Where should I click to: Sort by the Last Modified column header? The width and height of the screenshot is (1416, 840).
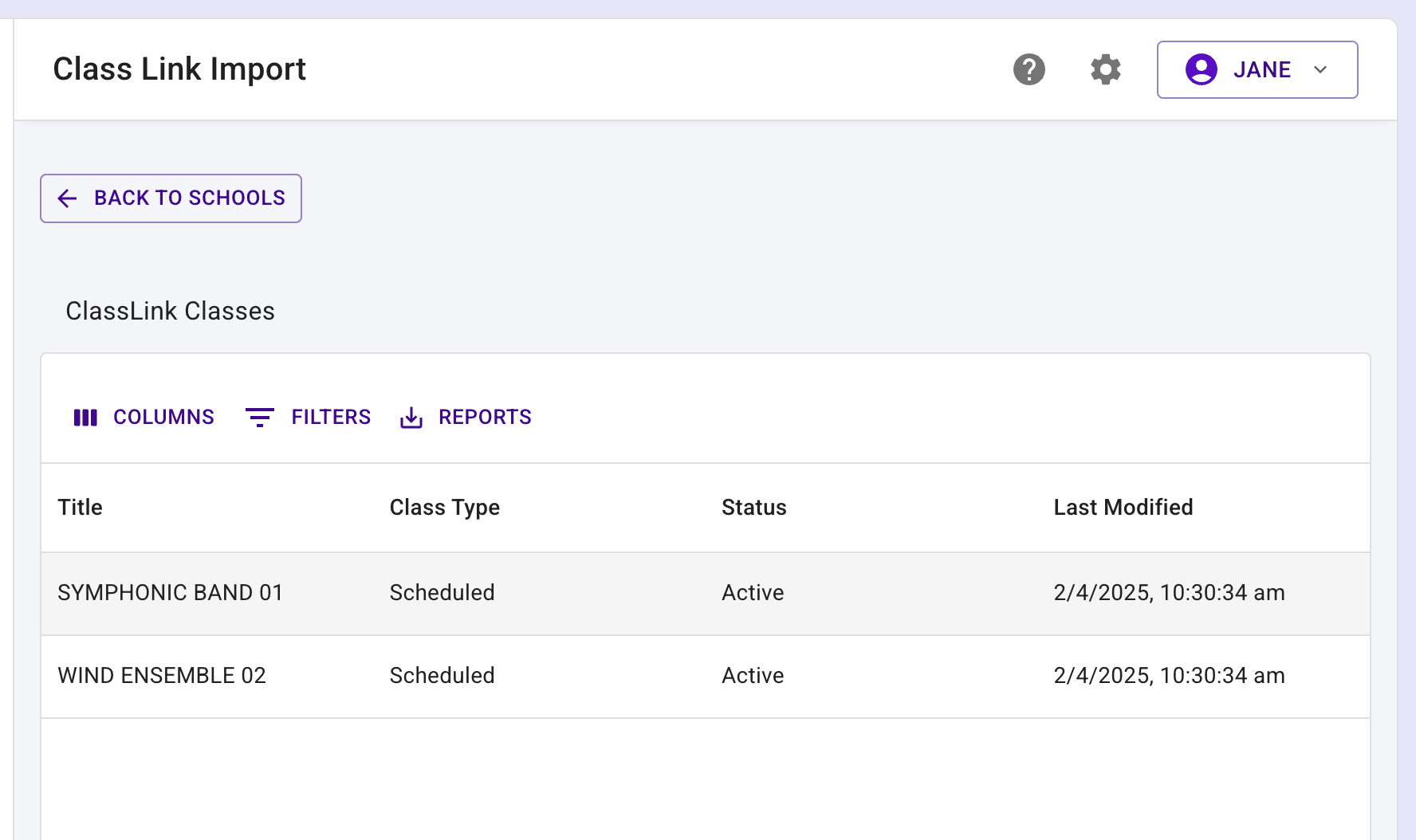click(1123, 508)
